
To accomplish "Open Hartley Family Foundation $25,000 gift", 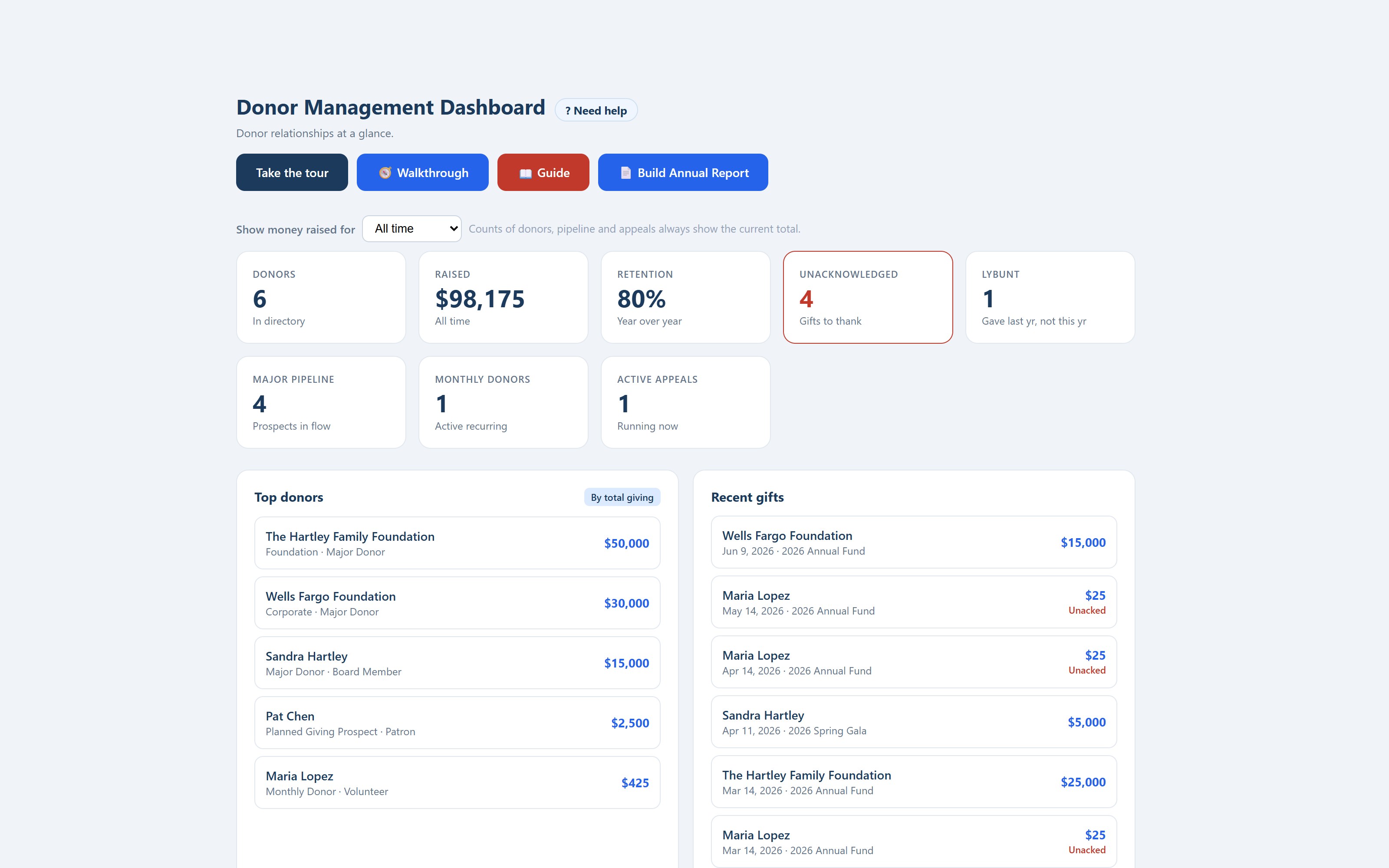I will tap(914, 782).
